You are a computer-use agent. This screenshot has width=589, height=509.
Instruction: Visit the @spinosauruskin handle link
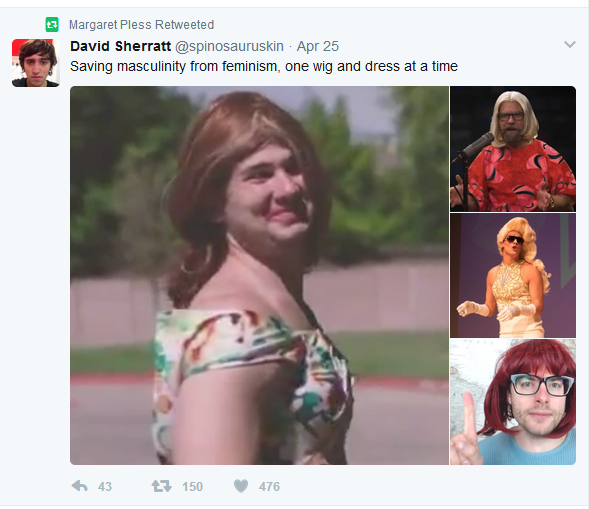tap(229, 46)
